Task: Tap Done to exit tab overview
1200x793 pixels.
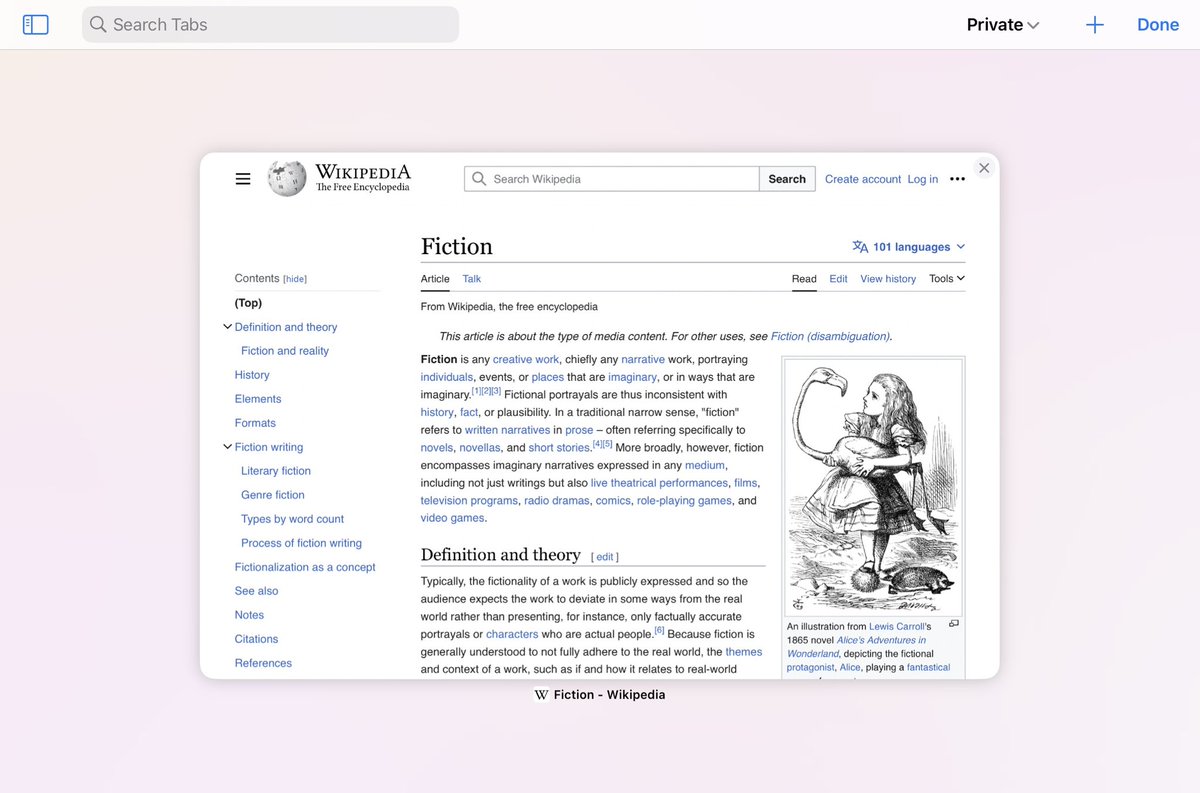Action: (1158, 25)
